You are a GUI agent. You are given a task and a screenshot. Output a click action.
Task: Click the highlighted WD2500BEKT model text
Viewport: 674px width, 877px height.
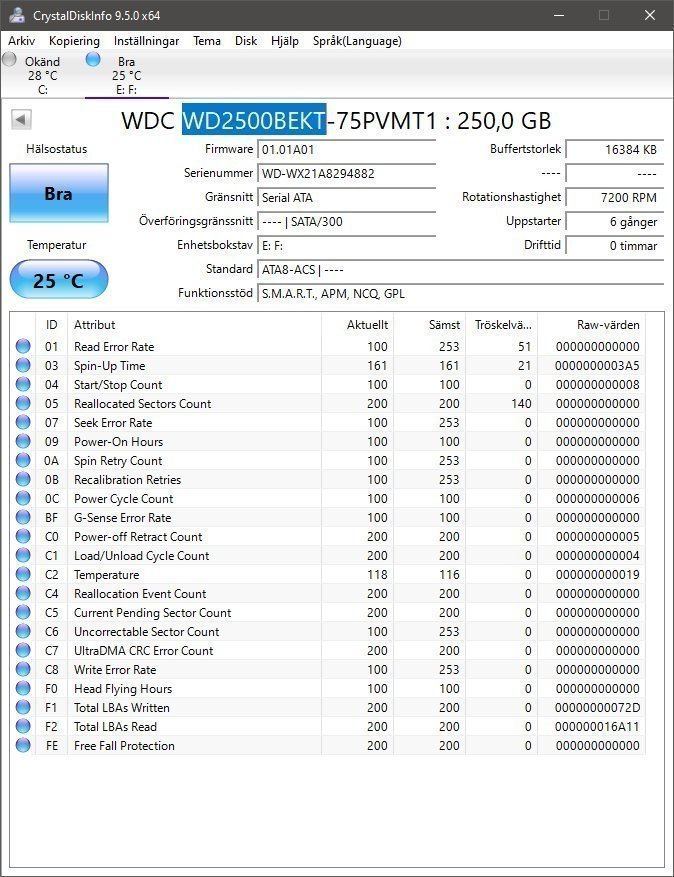pos(254,120)
